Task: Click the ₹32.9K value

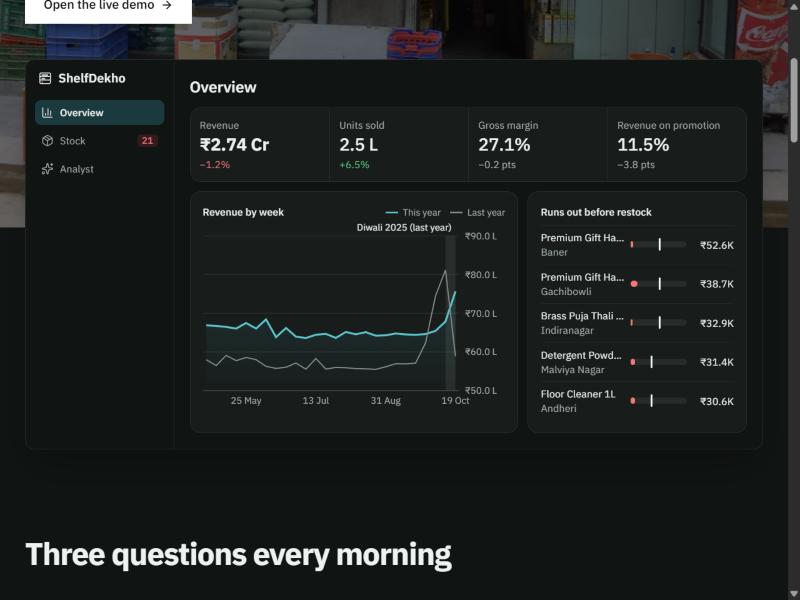Action: 717,323
